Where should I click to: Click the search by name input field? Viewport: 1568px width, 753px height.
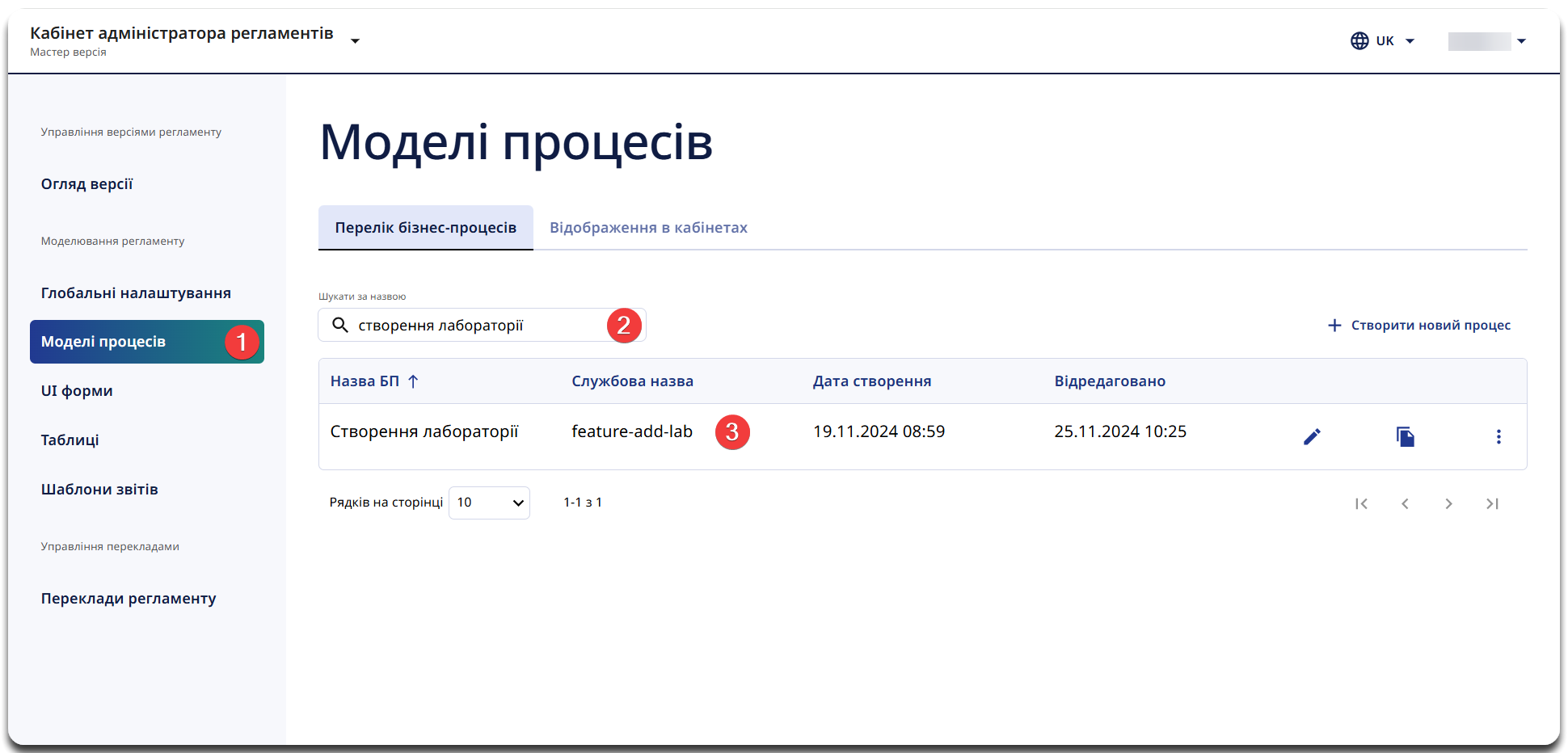[477, 326]
